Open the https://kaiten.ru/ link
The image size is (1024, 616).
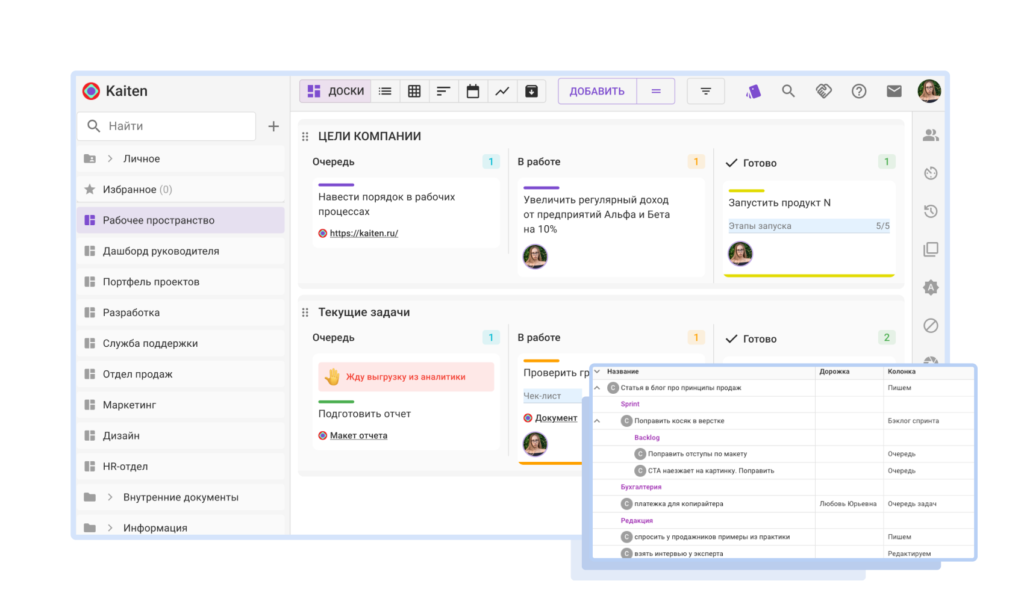point(364,233)
